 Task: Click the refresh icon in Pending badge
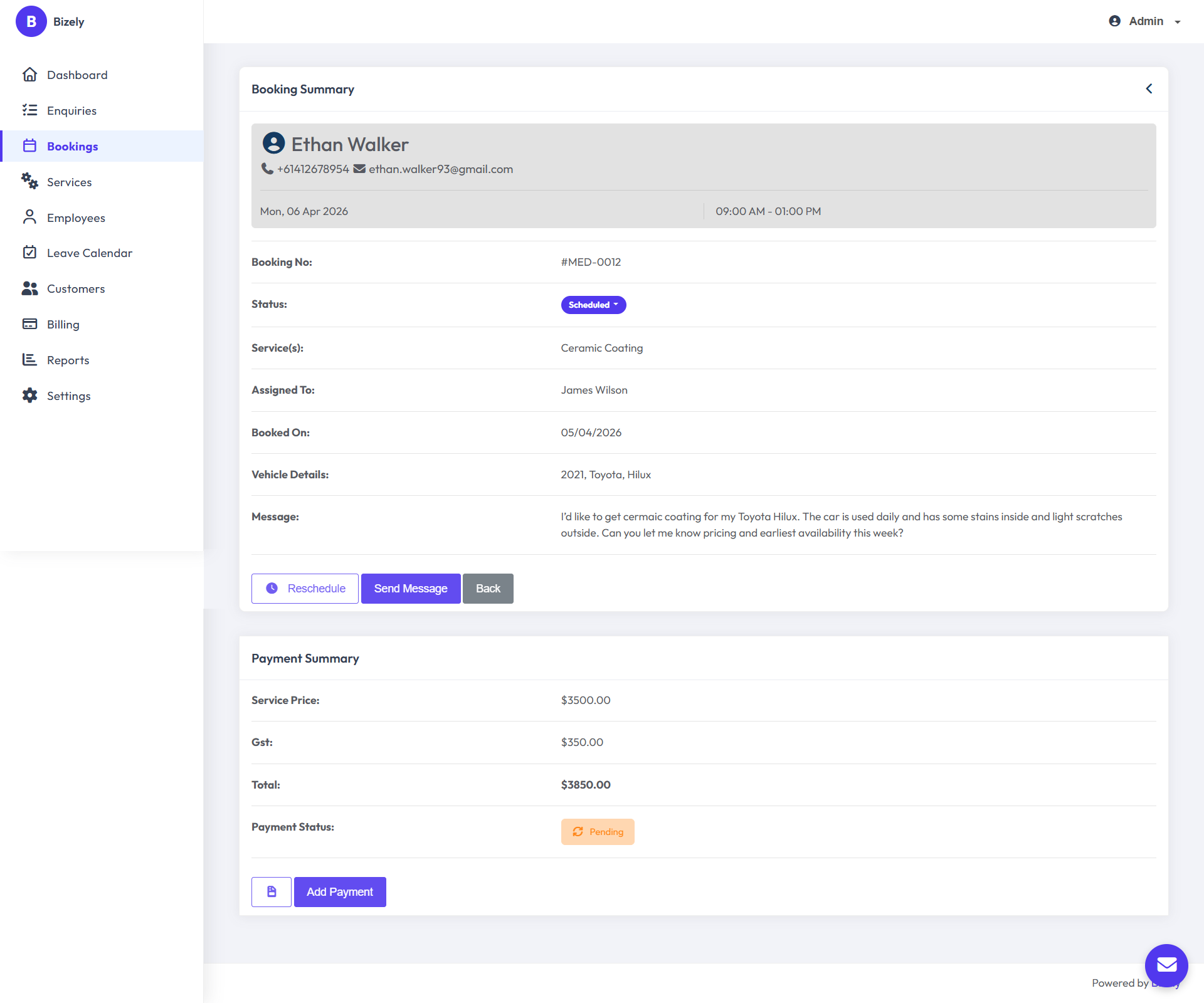(x=578, y=832)
